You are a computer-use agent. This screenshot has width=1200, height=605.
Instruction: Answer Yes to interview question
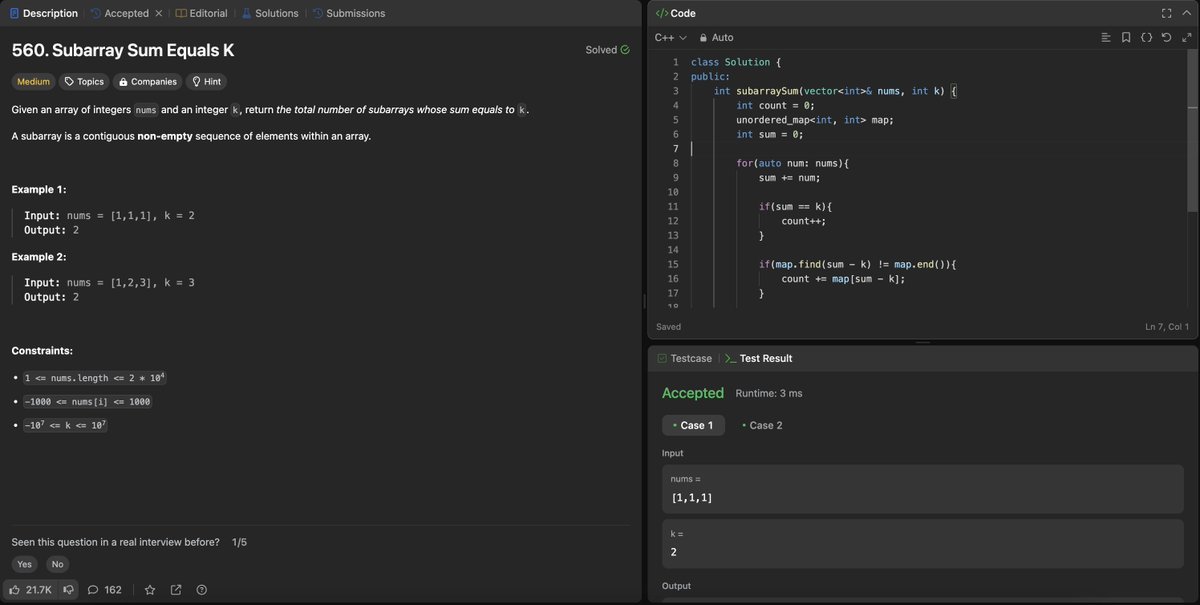(x=25, y=564)
